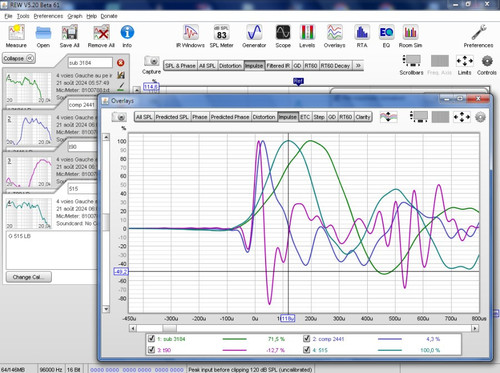Image resolution: width=500 pixels, height=373 pixels.
Task: Uncheck trace 1: sub 3184
Action: [151, 339]
